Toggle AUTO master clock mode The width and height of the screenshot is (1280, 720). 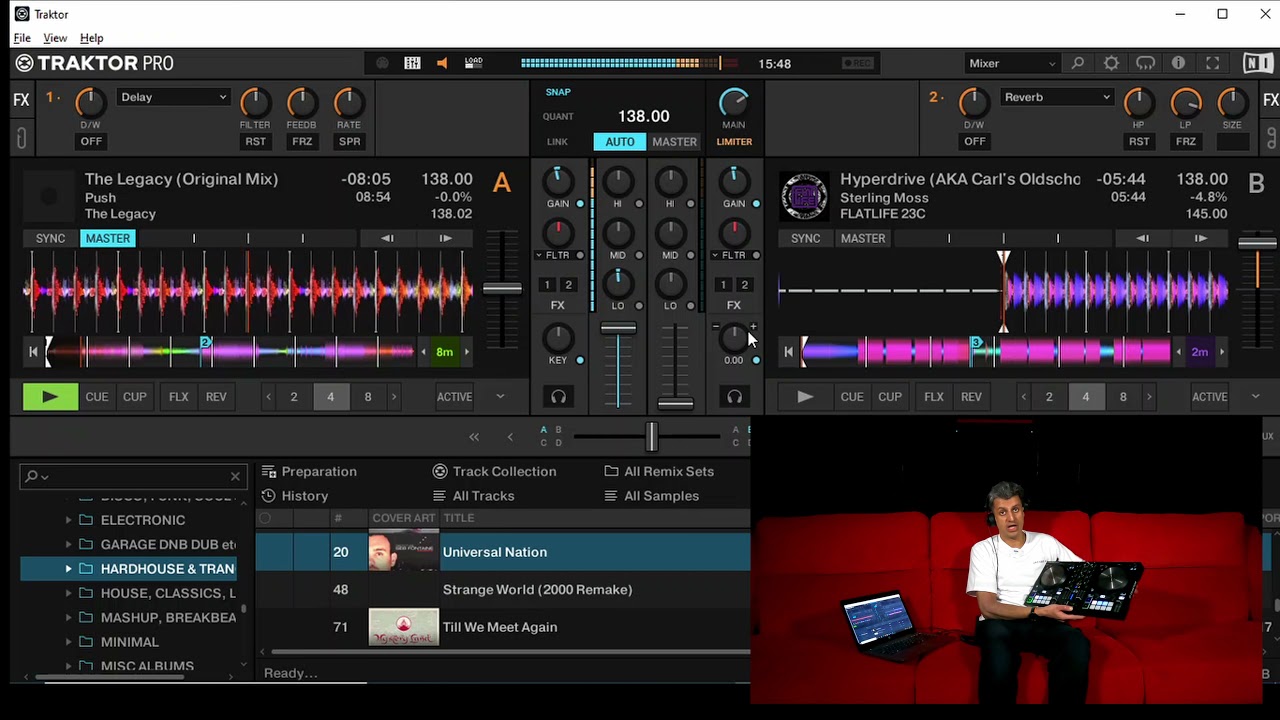pos(620,142)
